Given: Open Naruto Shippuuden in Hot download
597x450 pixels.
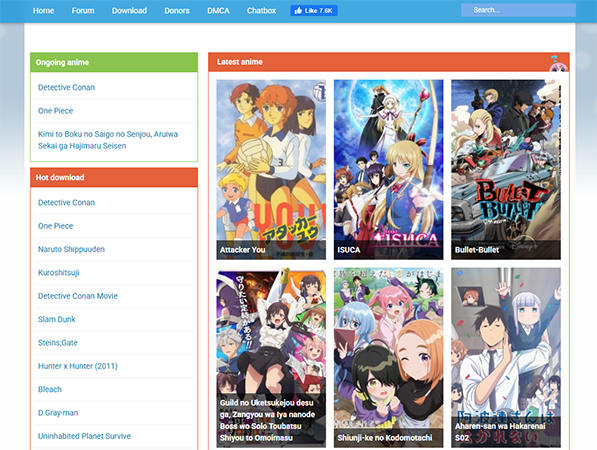Looking at the screenshot, I should (x=71, y=249).
